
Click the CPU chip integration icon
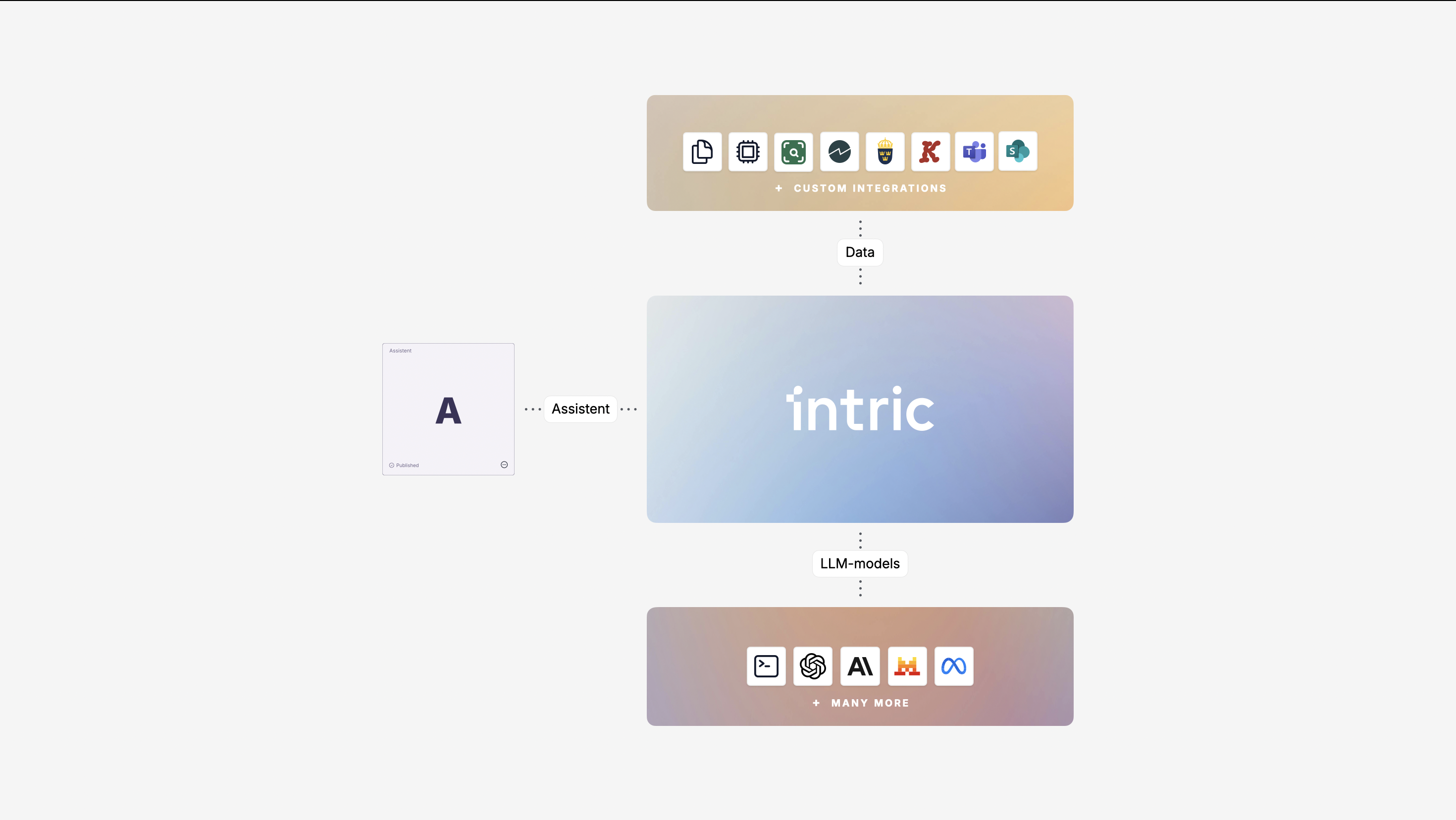pyautogui.click(x=747, y=152)
